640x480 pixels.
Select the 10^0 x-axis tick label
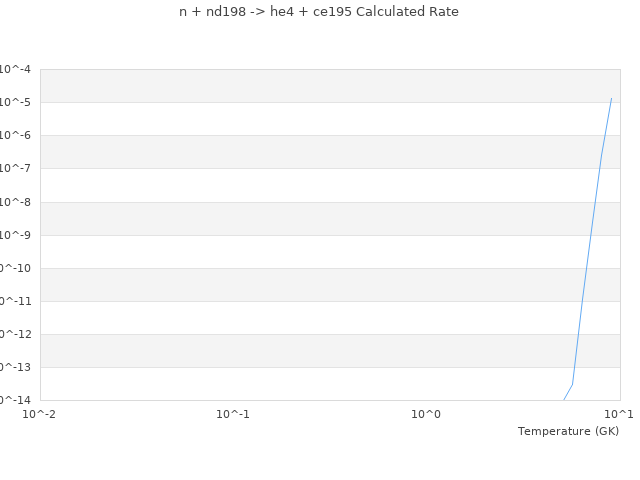pyautogui.click(x=426, y=414)
